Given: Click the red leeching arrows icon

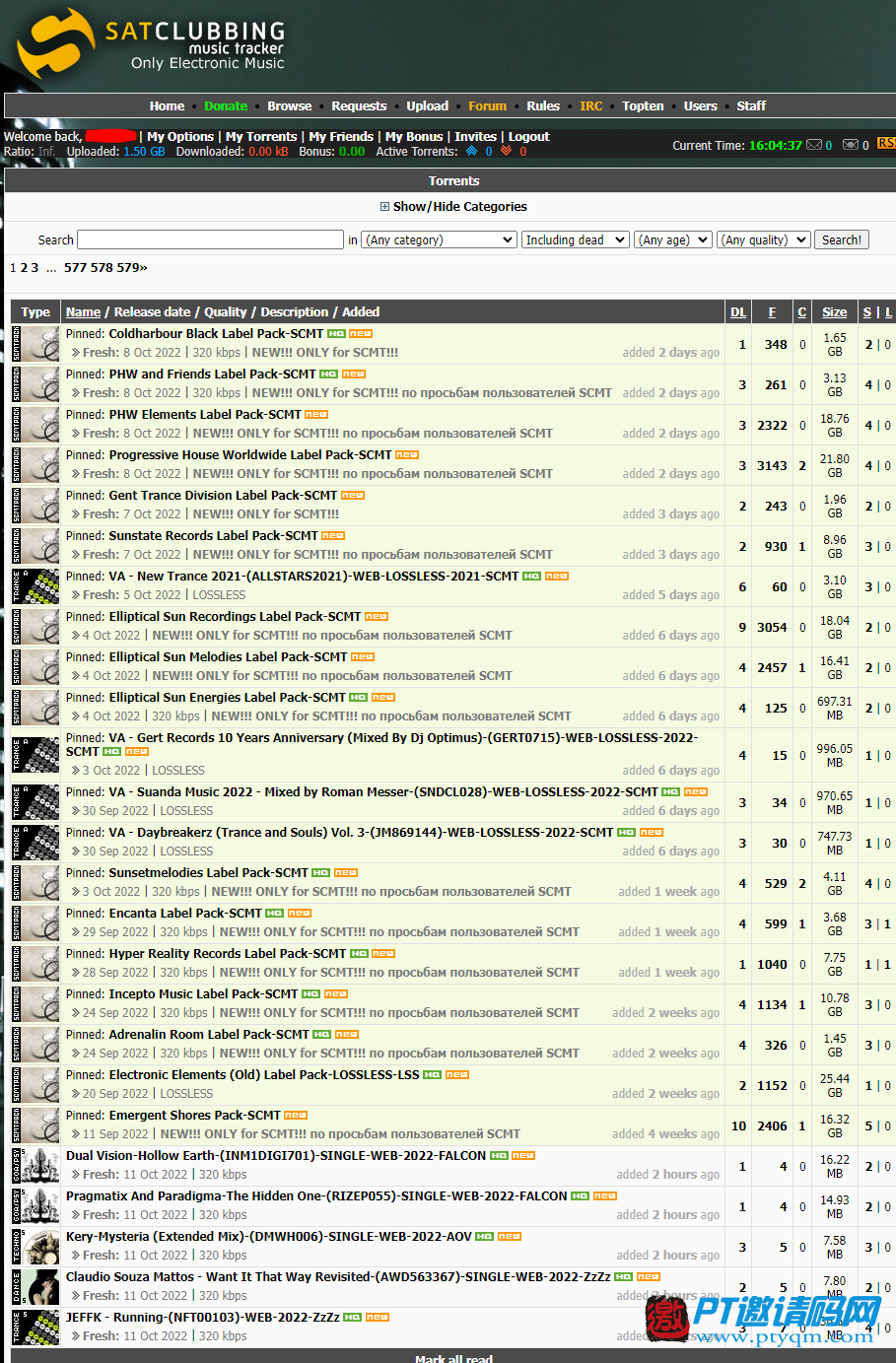Looking at the screenshot, I should [x=507, y=151].
